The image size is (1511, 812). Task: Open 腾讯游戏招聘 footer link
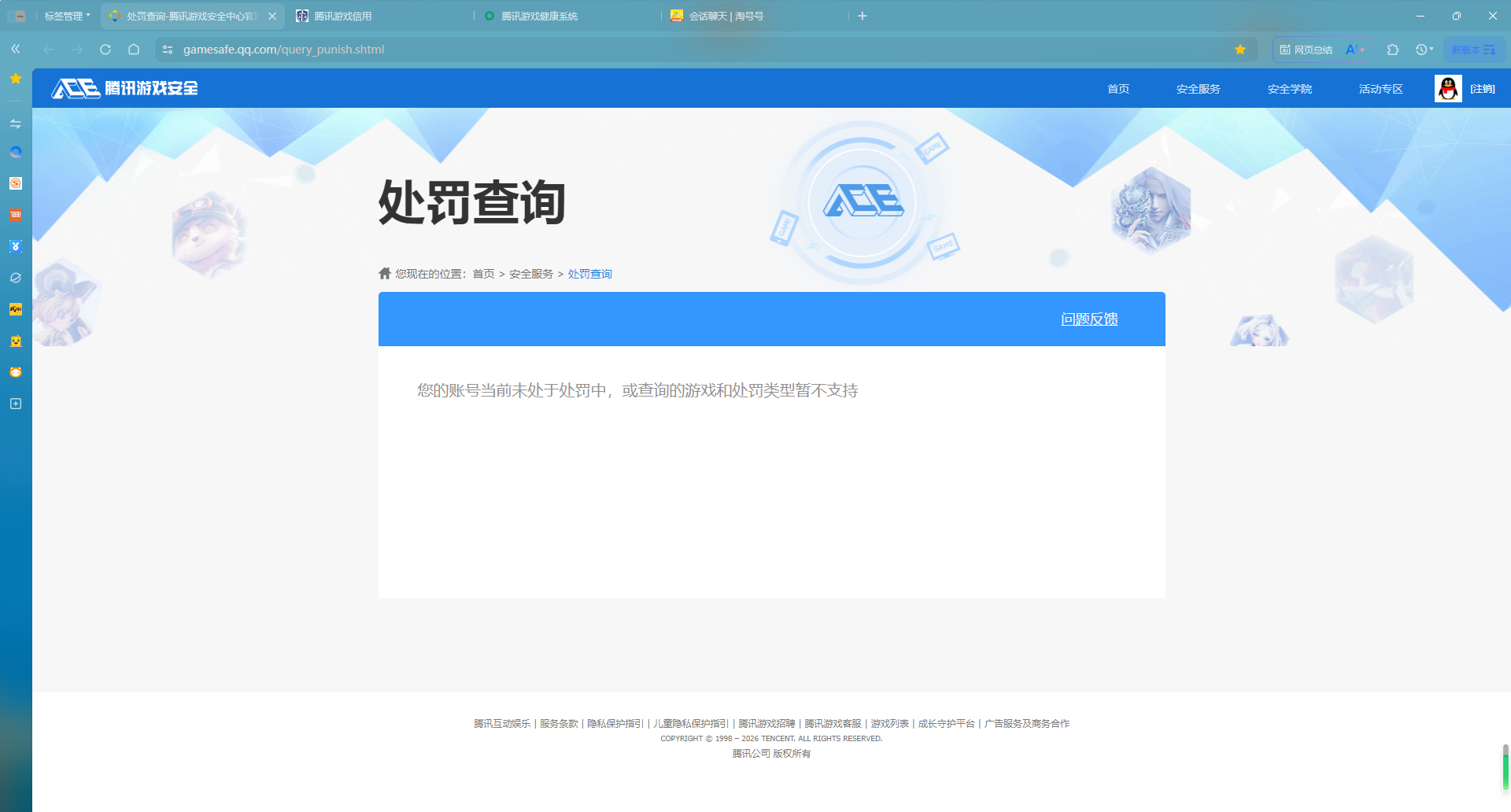(767, 723)
